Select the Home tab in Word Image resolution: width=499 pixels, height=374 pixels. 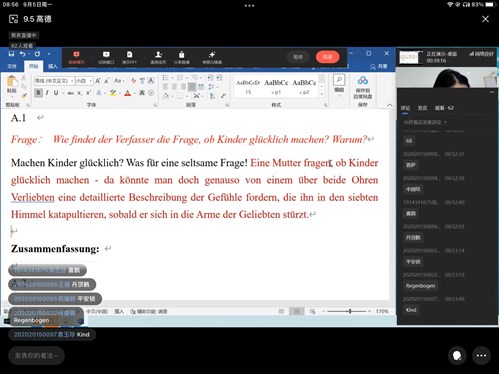[33, 66]
